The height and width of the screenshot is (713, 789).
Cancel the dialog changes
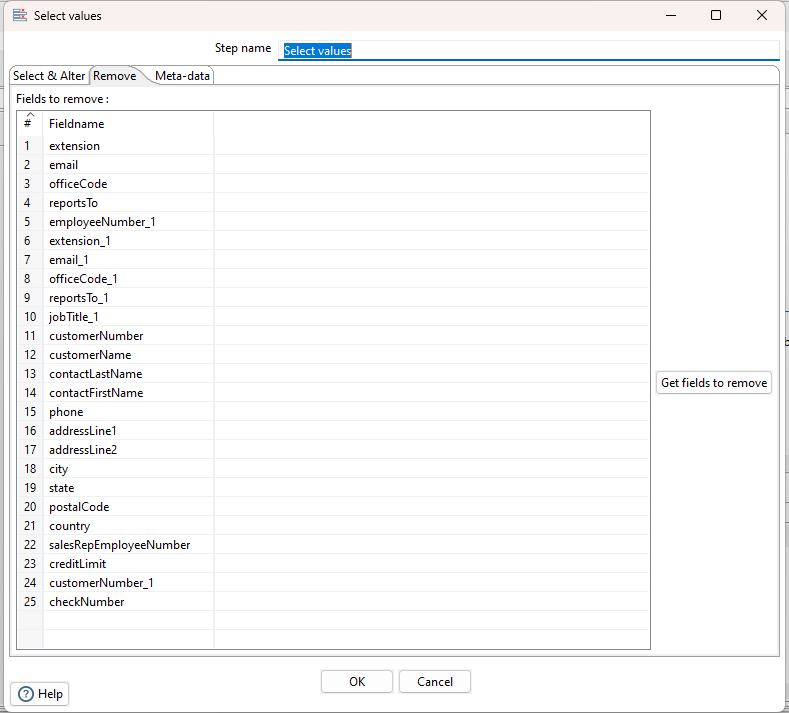[x=434, y=681]
